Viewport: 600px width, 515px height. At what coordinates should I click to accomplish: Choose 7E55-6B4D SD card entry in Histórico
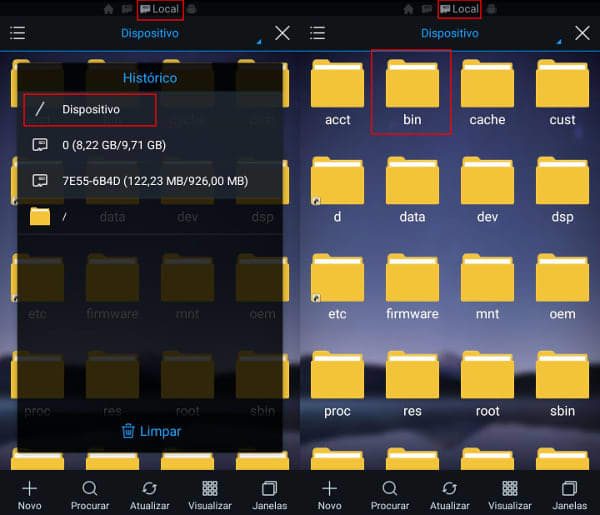click(x=150, y=181)
